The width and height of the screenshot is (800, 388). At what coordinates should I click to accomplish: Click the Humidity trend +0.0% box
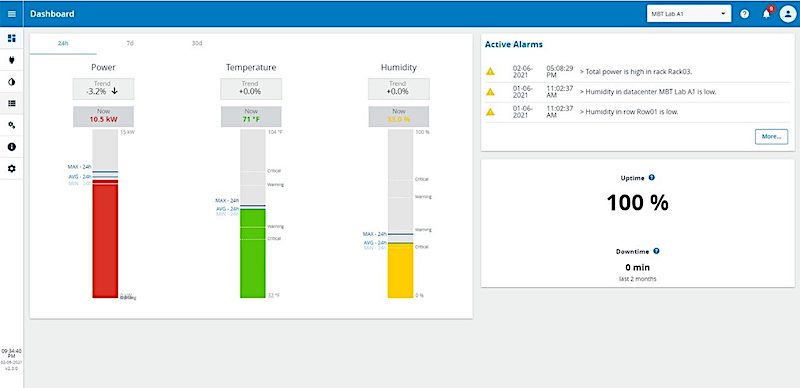tap(398, 89)
